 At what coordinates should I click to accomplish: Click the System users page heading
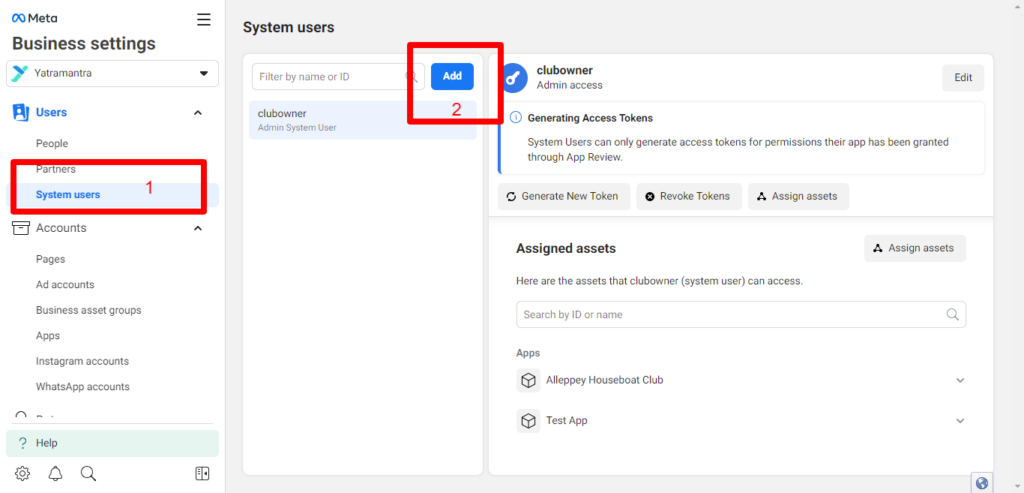pyautogui.click(x=289, y=27)
